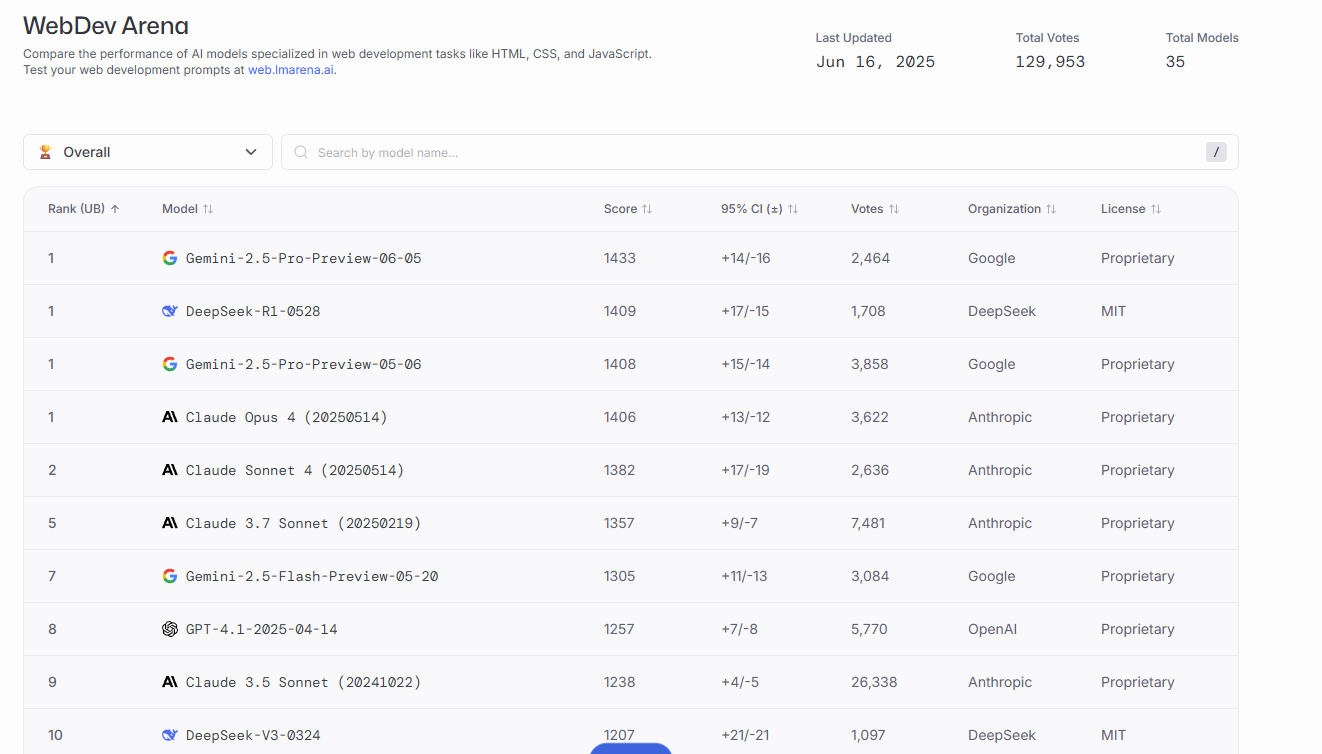Image resolution: width=1322 pixels, height=754 pixels.
Task: Click the Google icon beside Gemini-2.5-Pro-Preview-06-05
Action: tap(170, 258)
